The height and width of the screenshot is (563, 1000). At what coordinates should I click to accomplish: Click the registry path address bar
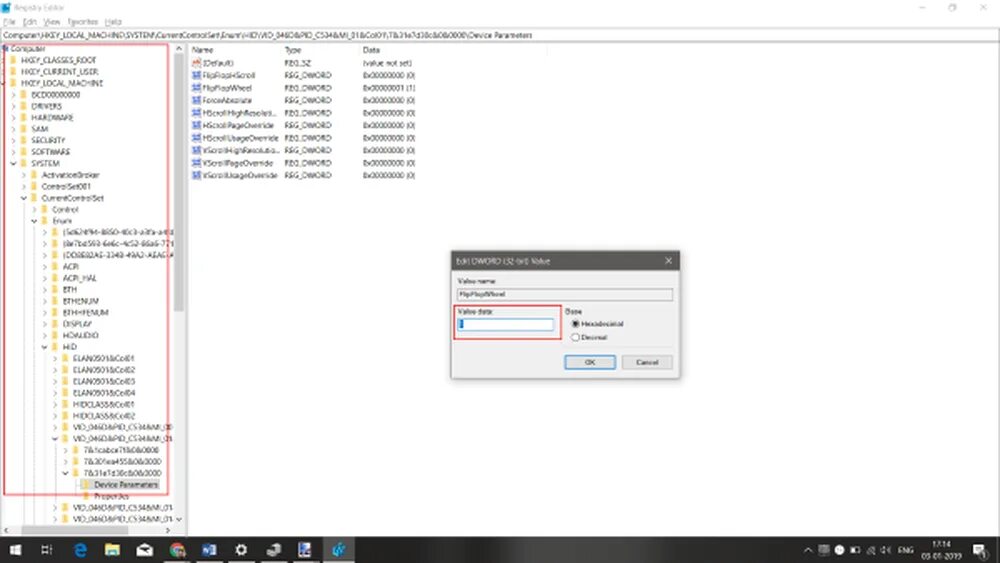point(499,35)
